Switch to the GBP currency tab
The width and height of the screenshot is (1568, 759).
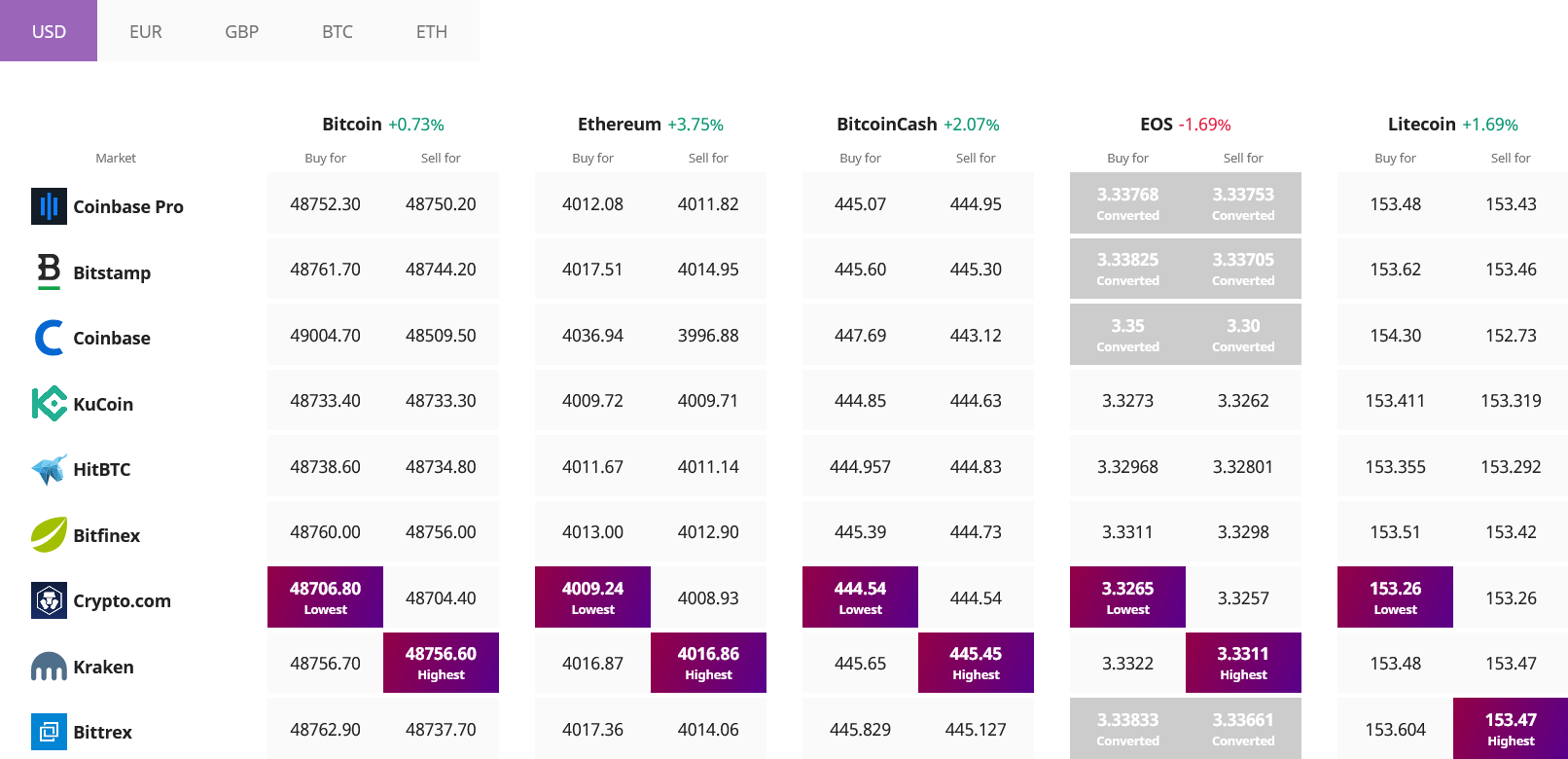point(241,31)
